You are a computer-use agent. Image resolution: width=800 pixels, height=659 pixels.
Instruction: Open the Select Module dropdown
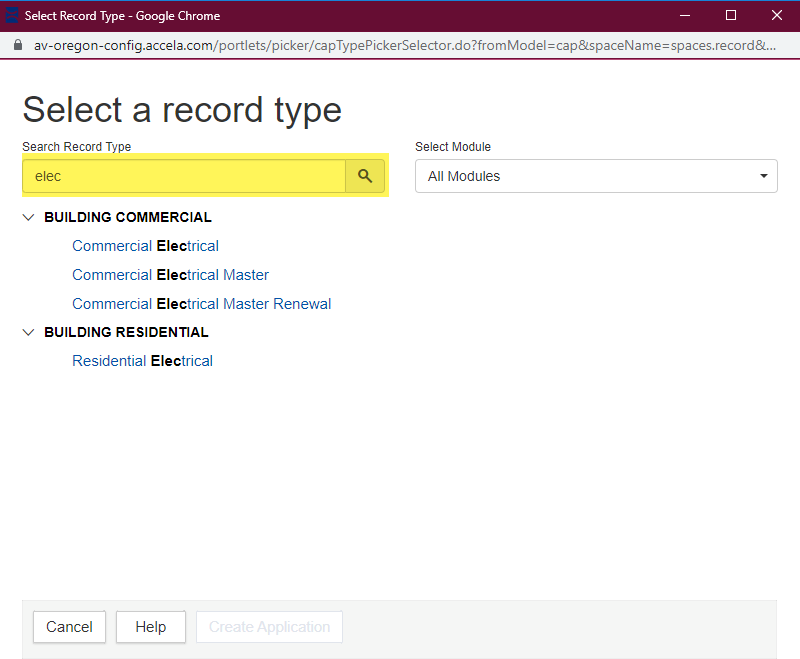pyautogui.click(x=595, y=176)
